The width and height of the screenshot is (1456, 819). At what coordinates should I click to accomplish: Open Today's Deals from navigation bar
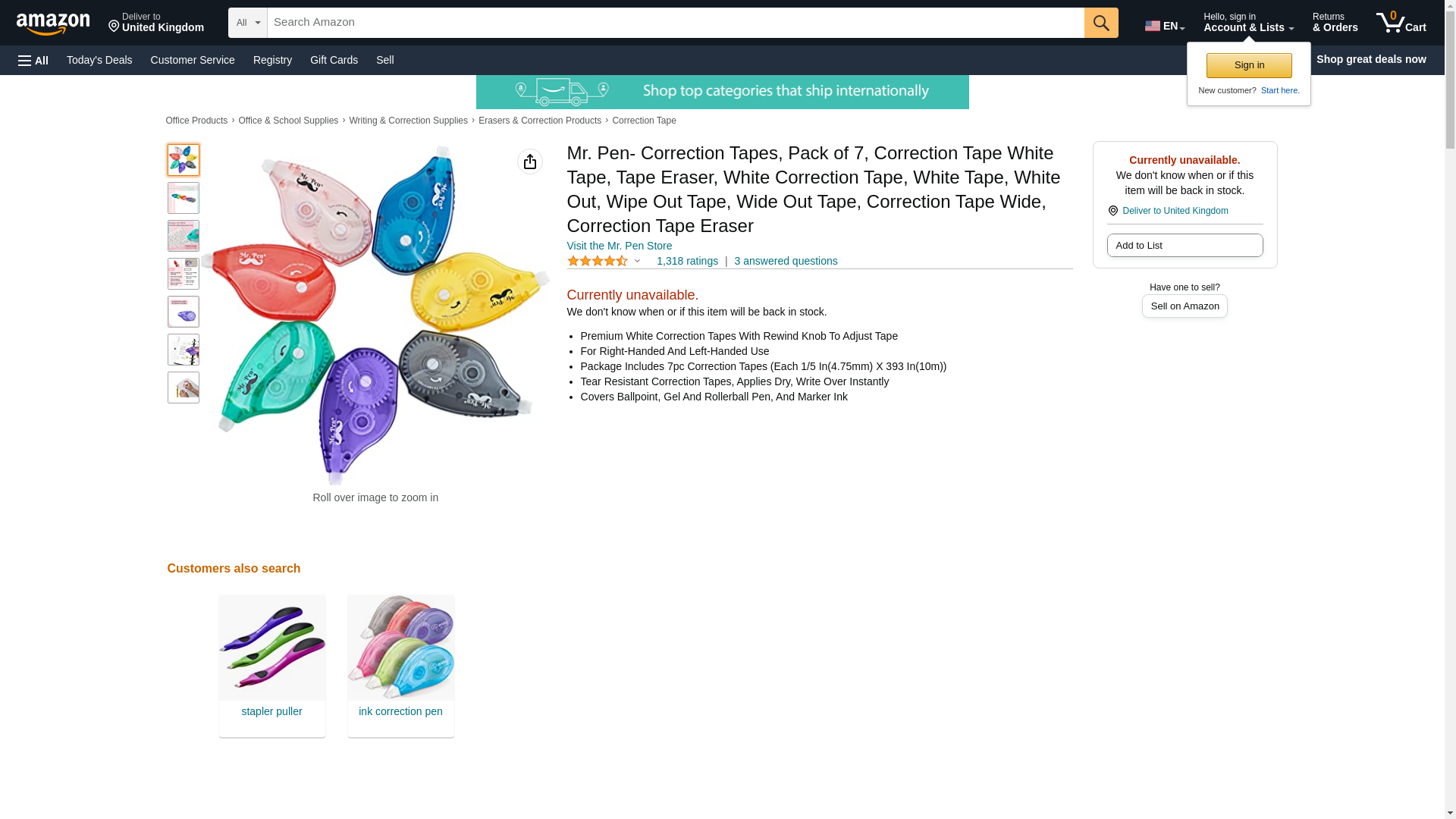pos(99,60)
